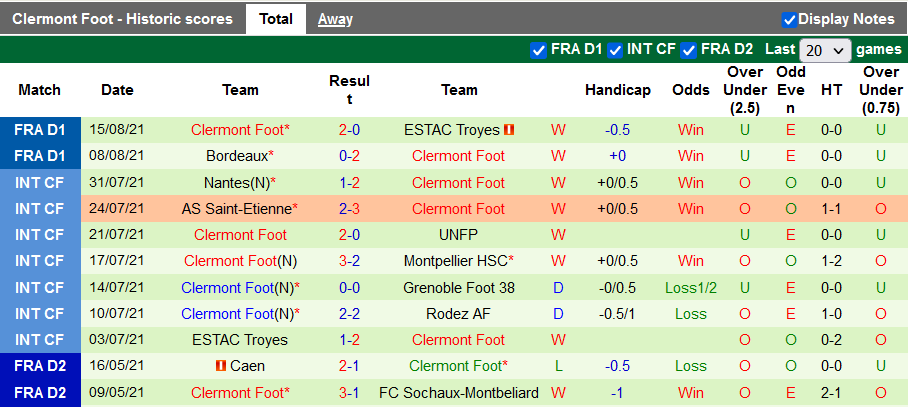Click FC Sochaux-Montbeliard team link
Screen dimensions: 908x407
(459, 392)
